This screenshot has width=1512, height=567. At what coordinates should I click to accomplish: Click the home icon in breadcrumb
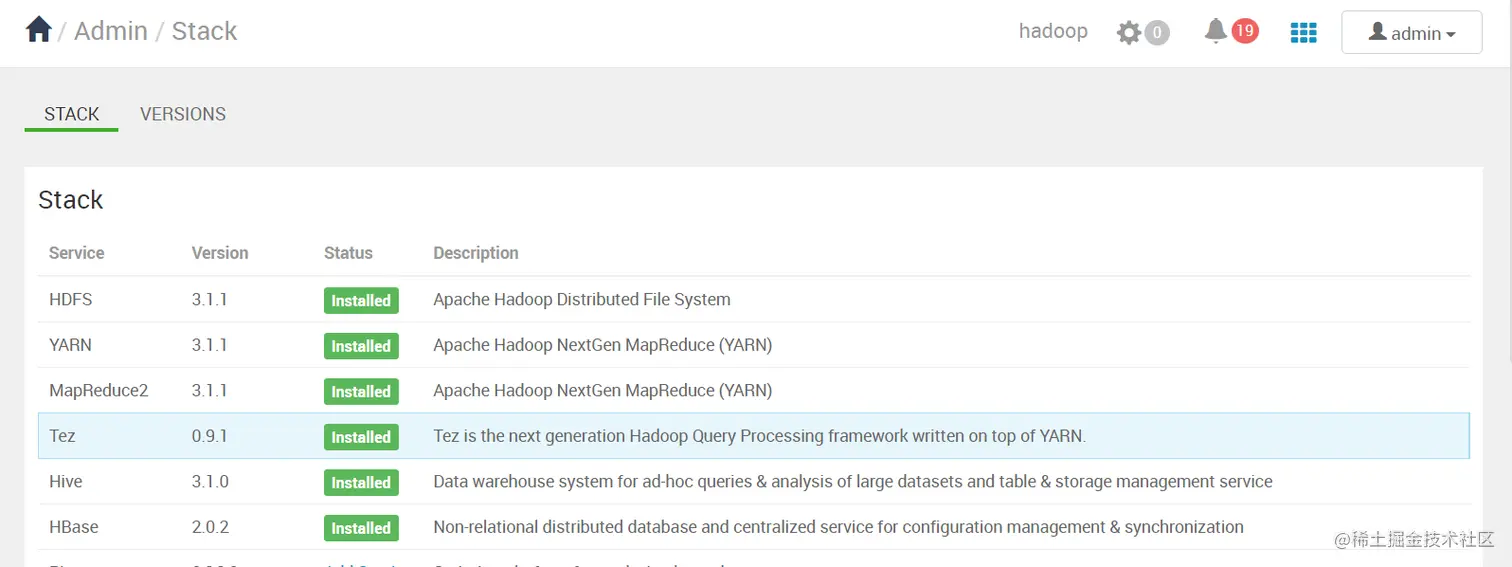(x=39, y=30)
